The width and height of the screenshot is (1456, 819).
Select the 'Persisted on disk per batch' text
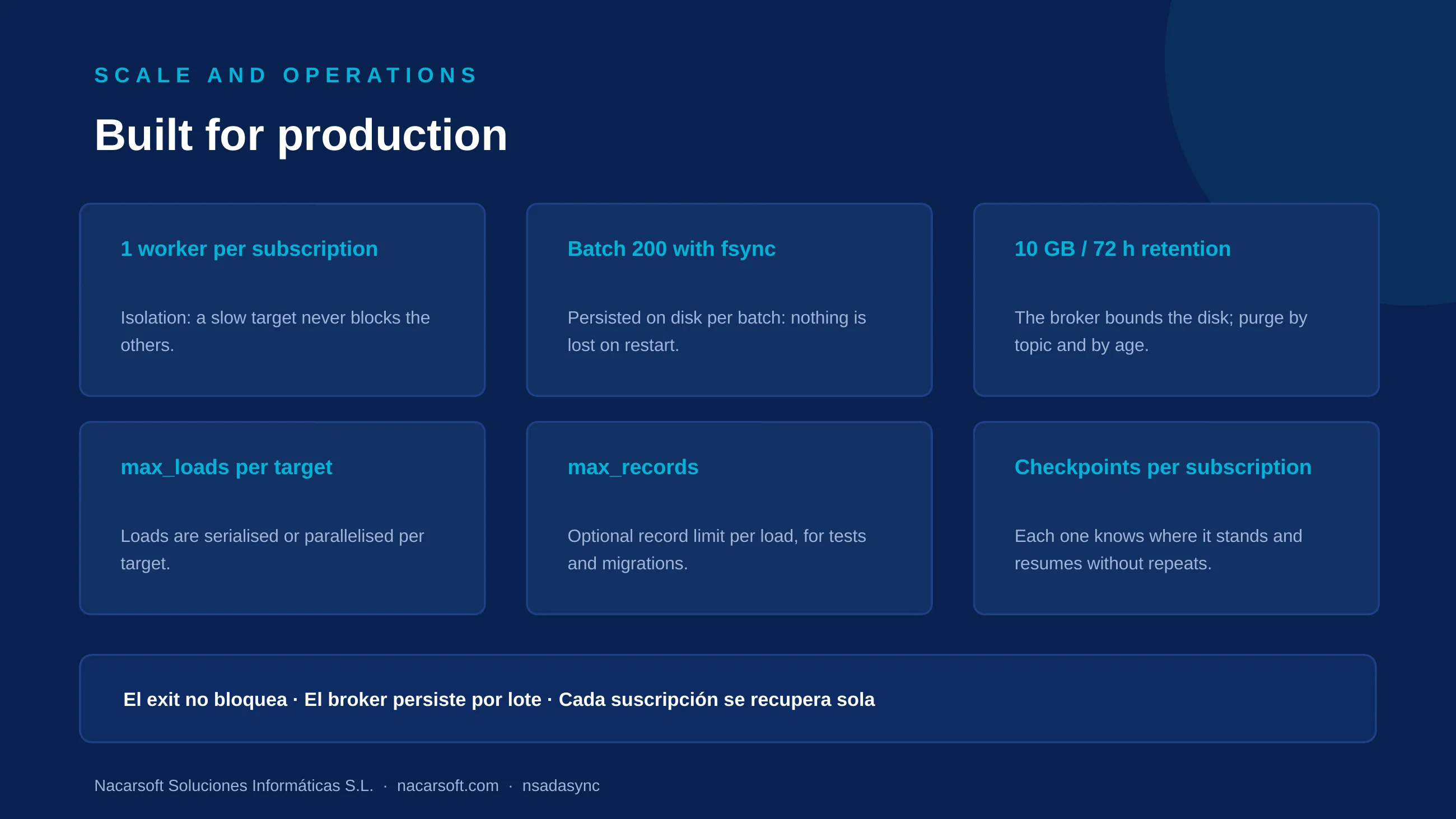(x=717, y=331)
